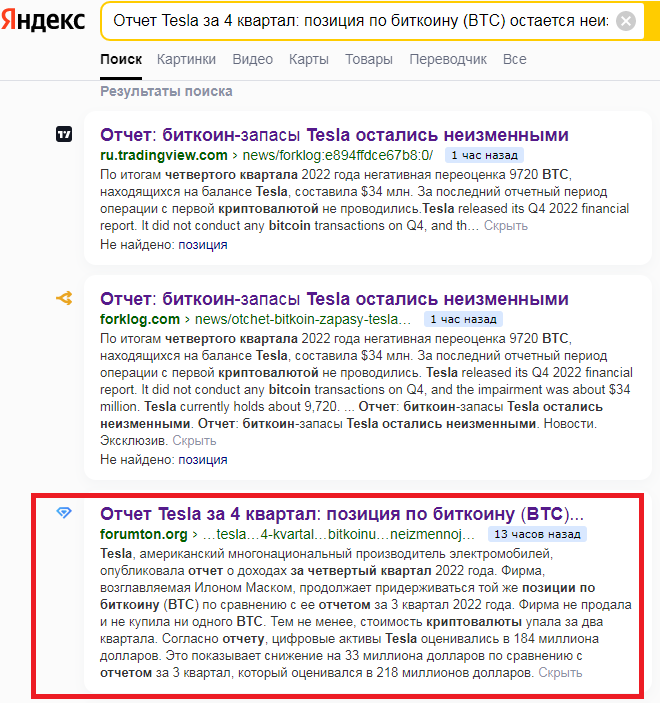This screenshot has height=703, width=660.
Task: Expand the Все services menu
Action: tap(514, 59)
